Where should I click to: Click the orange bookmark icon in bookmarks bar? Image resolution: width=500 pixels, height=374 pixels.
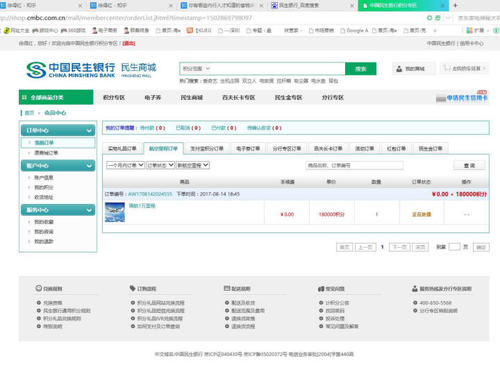pos(190,30)
